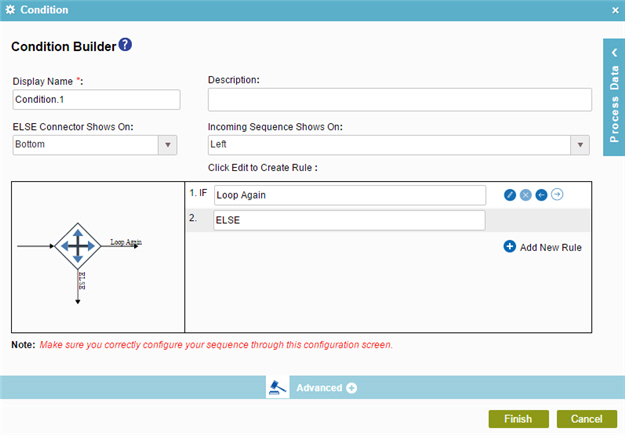Screen dimensions: 625x435
Task: Click the solid left arrow rule icon
Action: tap(541, 195)
